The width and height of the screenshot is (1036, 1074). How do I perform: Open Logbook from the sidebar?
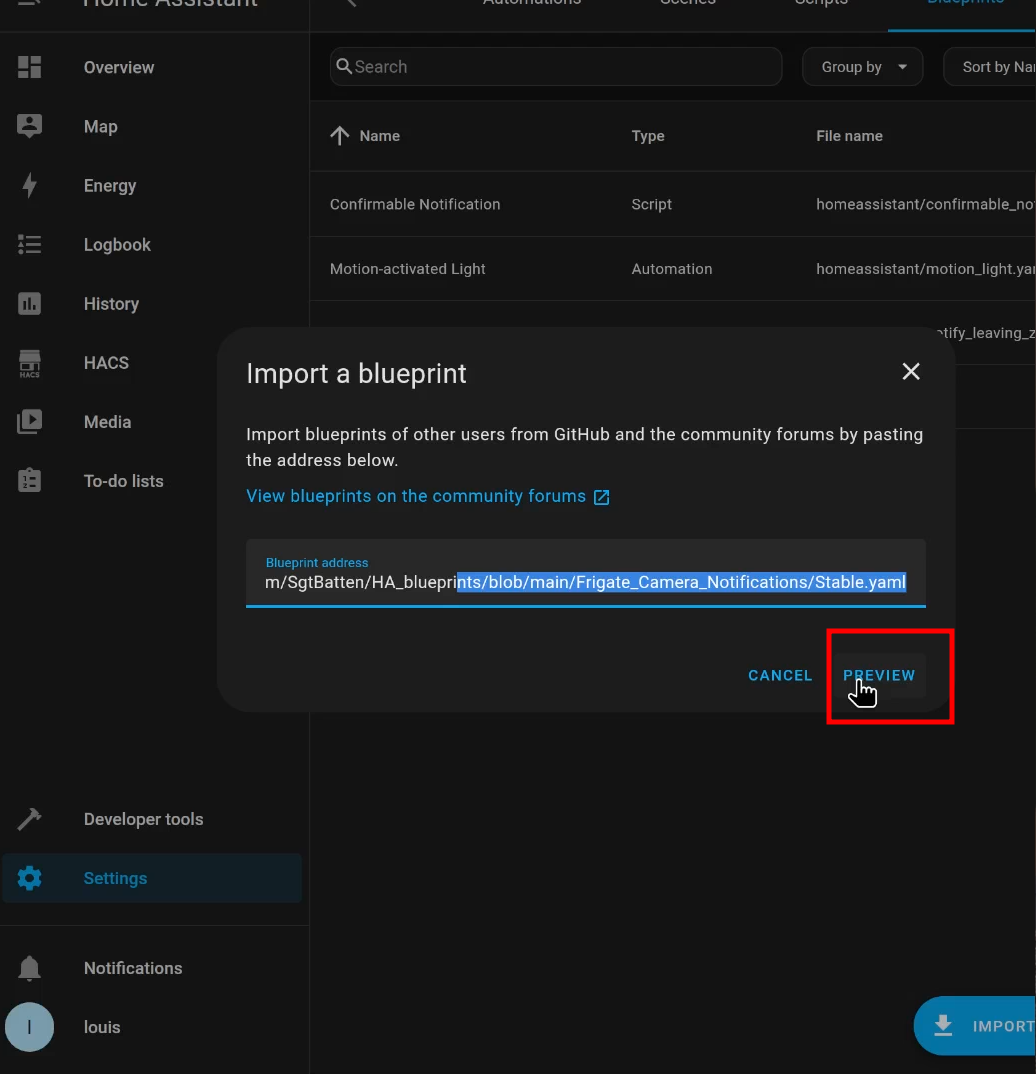coord(152,245)
